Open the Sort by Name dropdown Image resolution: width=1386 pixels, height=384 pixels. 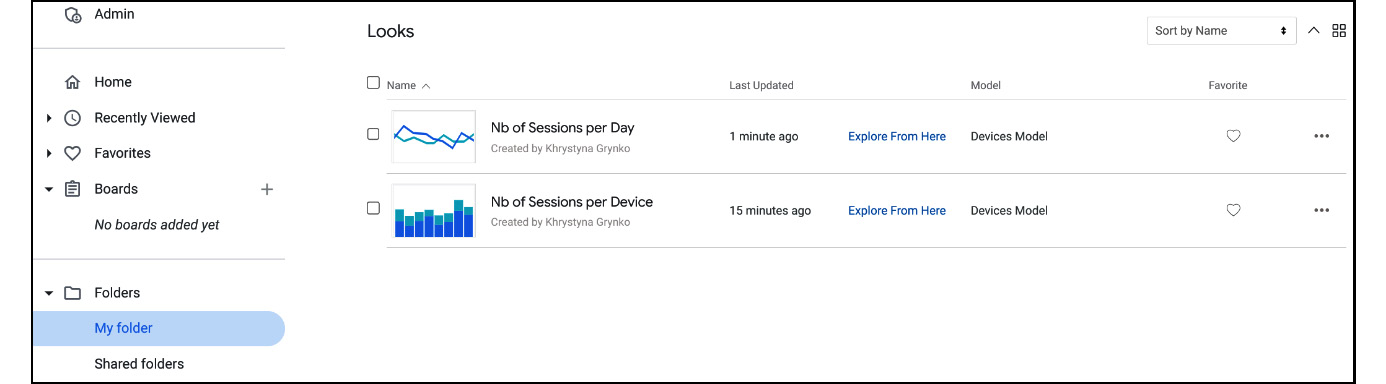click(x=1221, y=31)
